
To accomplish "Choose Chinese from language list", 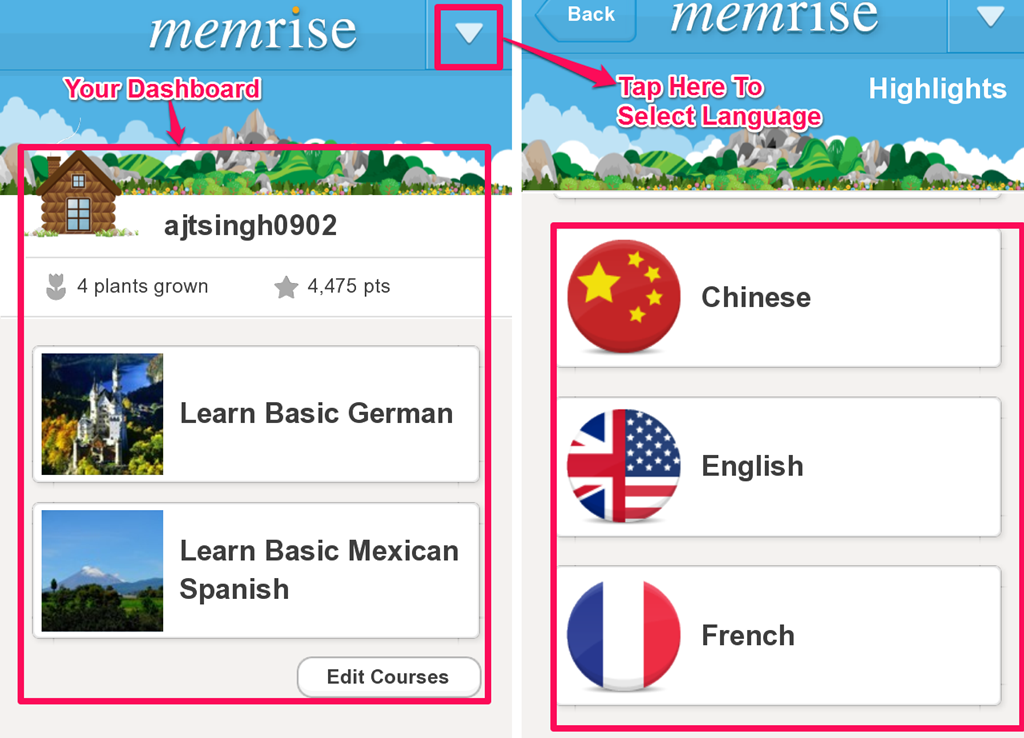I will pyautogui.click(x=778, y=298).
